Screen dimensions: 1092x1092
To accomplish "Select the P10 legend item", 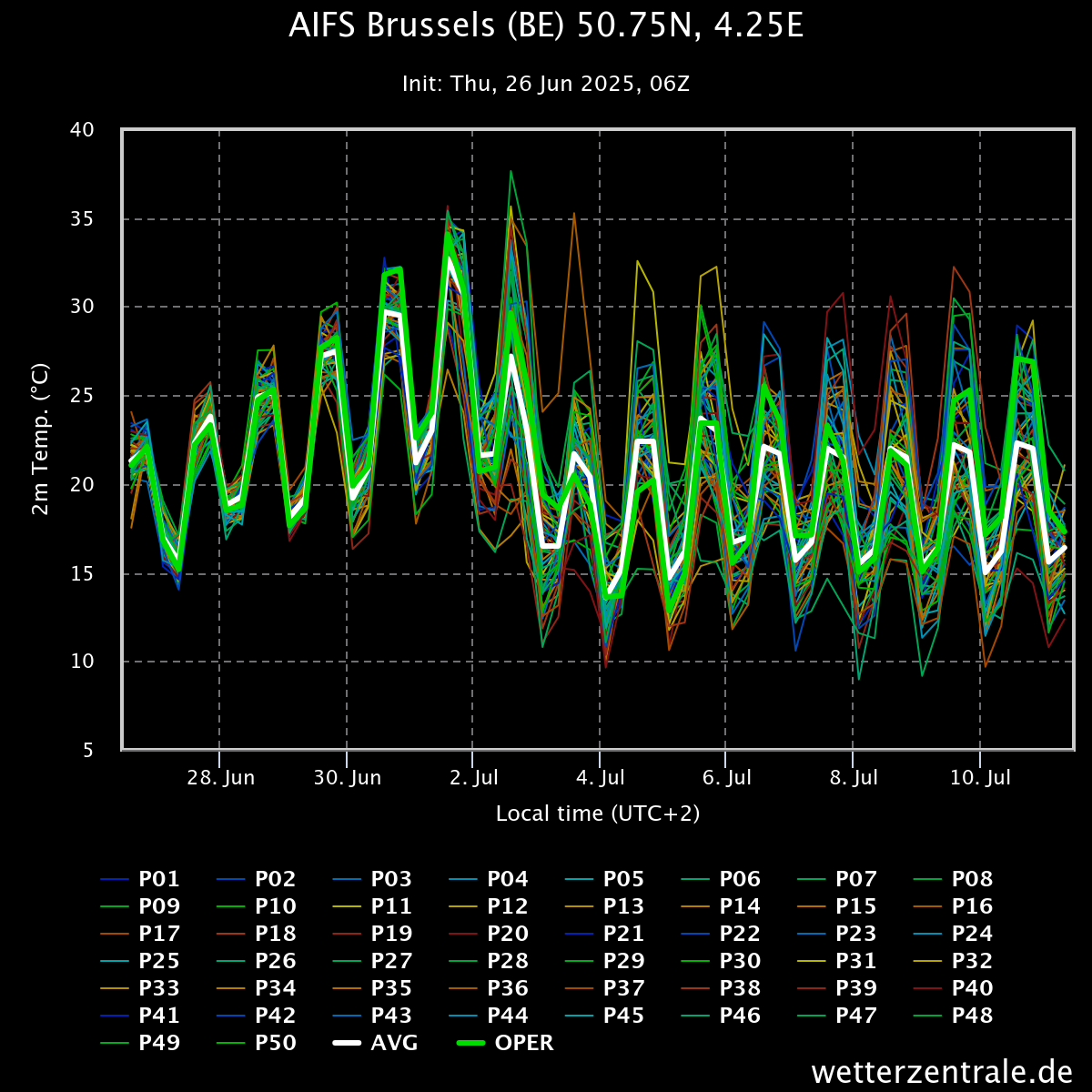I will [x=257, y=906].
